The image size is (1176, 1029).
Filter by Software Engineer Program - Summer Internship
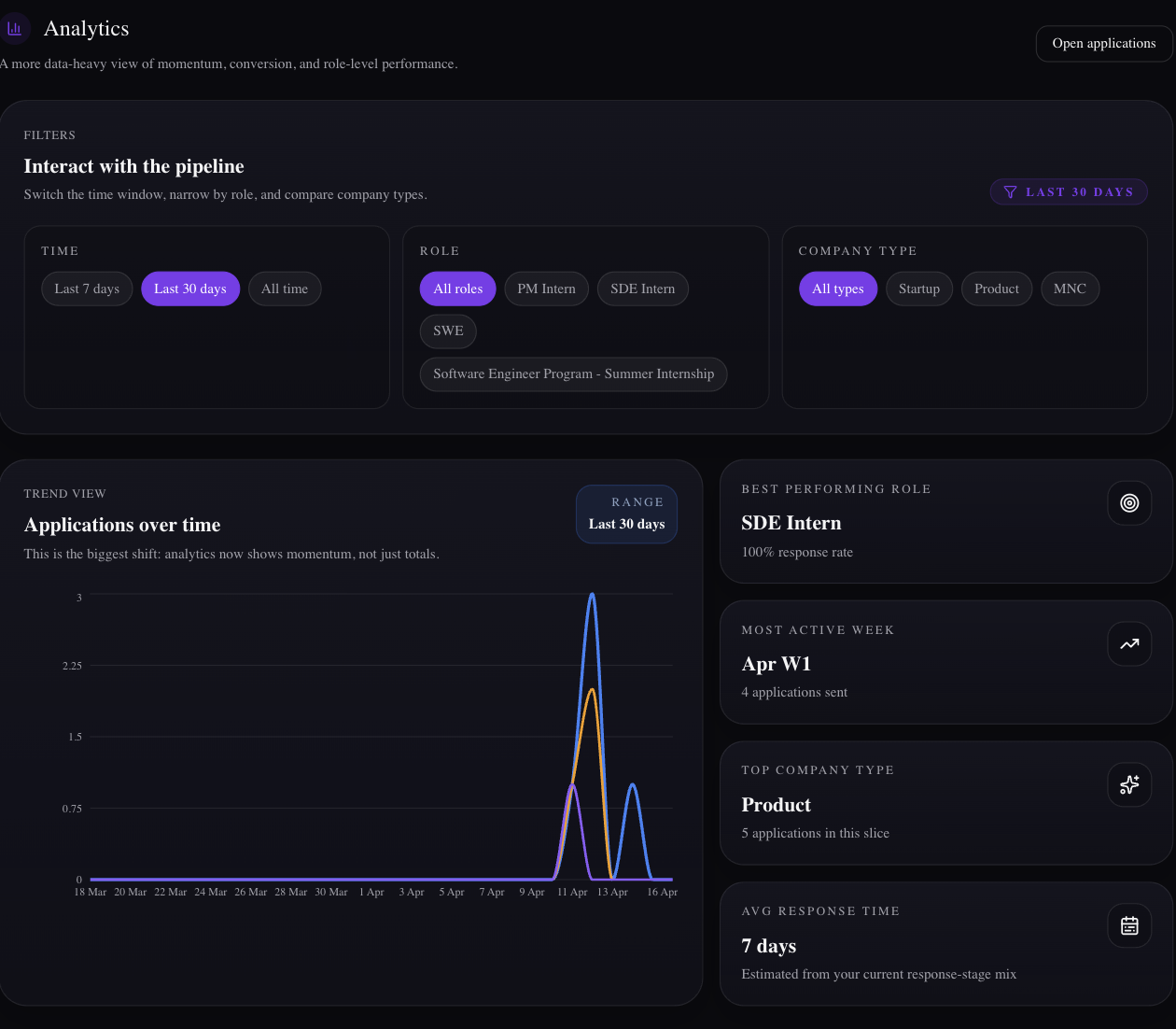pyautogui.click(x=573, y=374)
